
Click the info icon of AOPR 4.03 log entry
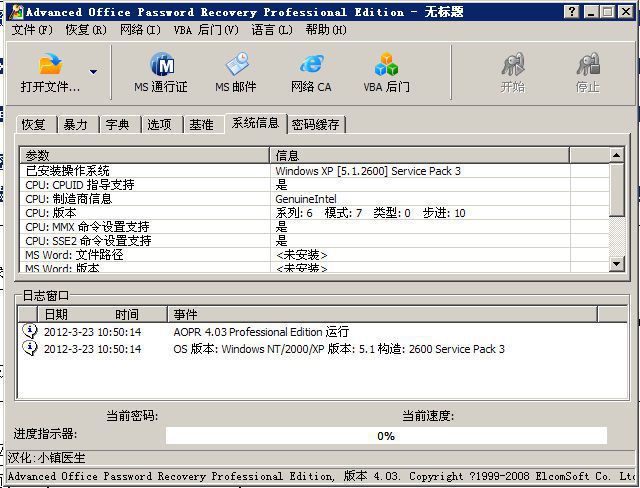(x=30, y=331)
